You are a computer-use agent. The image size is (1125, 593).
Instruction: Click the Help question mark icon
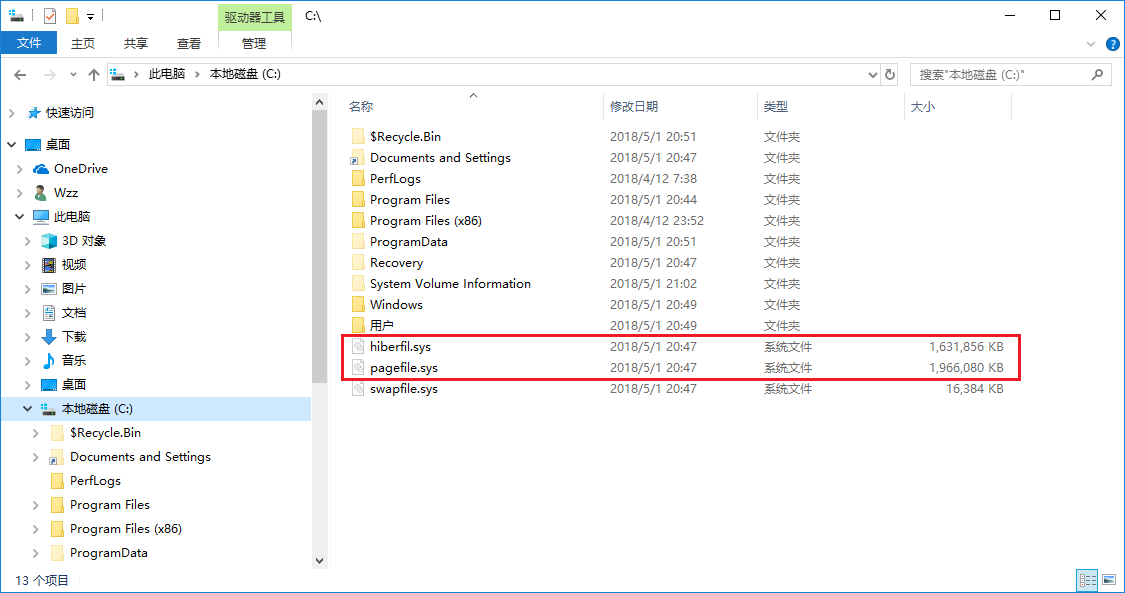pos(1113,43)
